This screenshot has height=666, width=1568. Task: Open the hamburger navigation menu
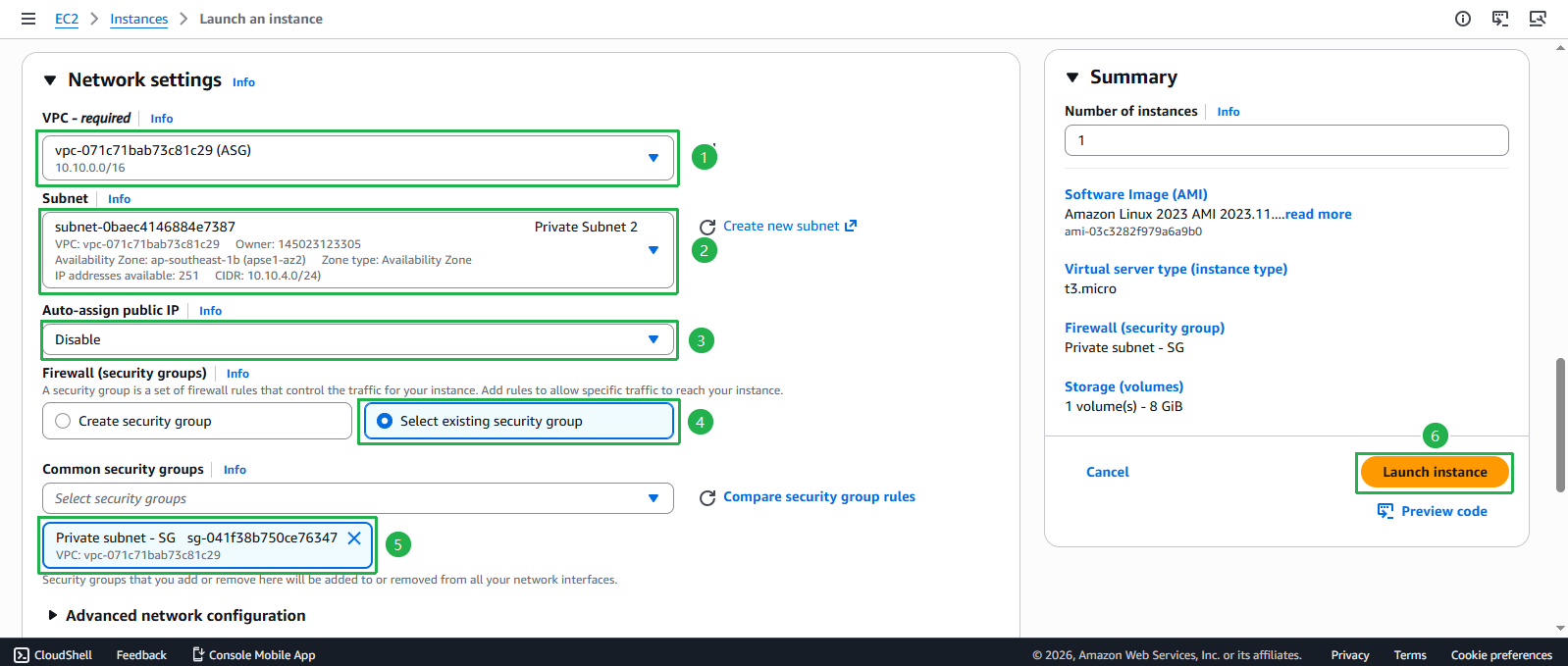(x=28, y=19)
